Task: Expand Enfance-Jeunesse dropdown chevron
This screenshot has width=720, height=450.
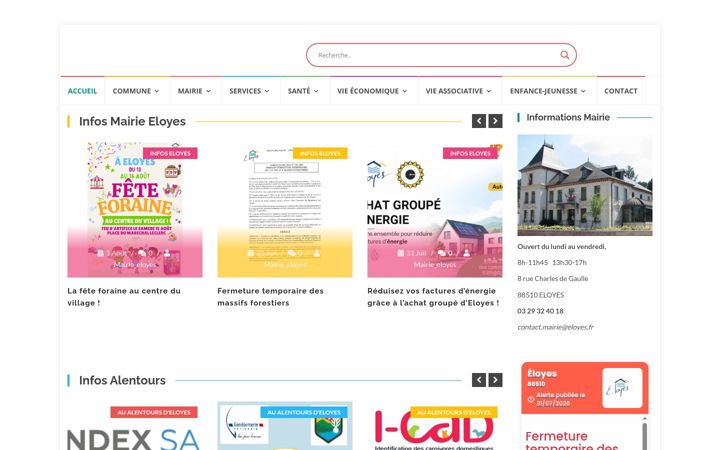Action: [583, 91]
